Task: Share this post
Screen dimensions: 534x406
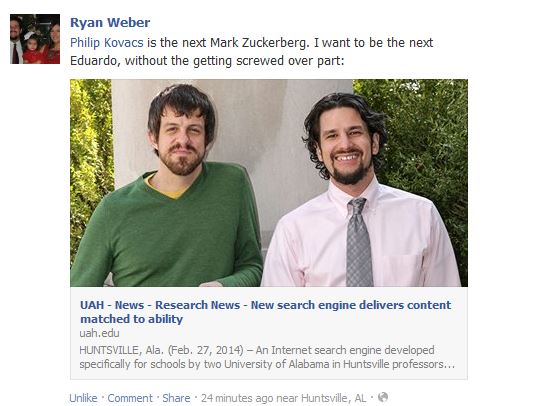Action: [176, 398]
